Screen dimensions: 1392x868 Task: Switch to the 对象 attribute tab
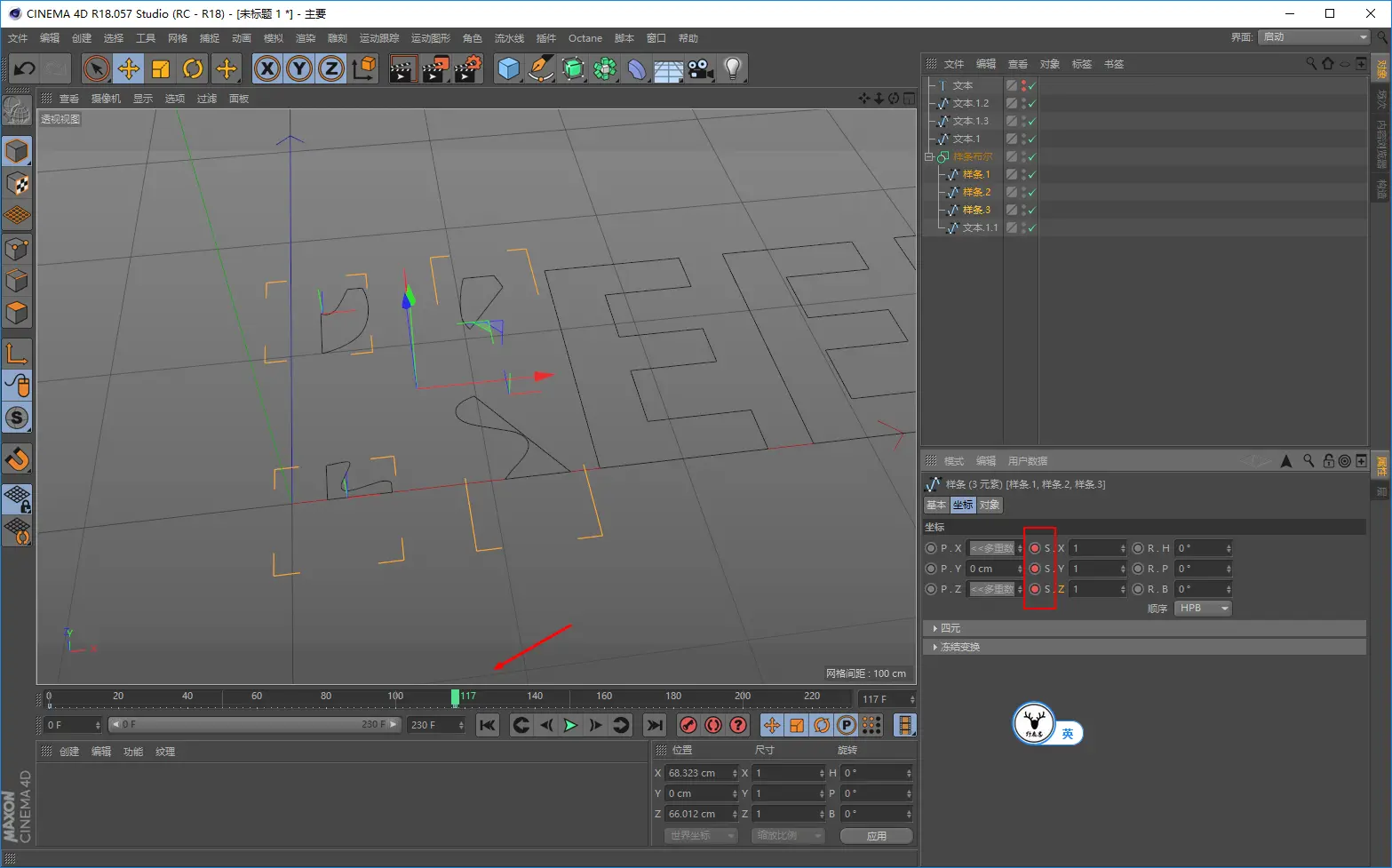(x=990, y=505)
